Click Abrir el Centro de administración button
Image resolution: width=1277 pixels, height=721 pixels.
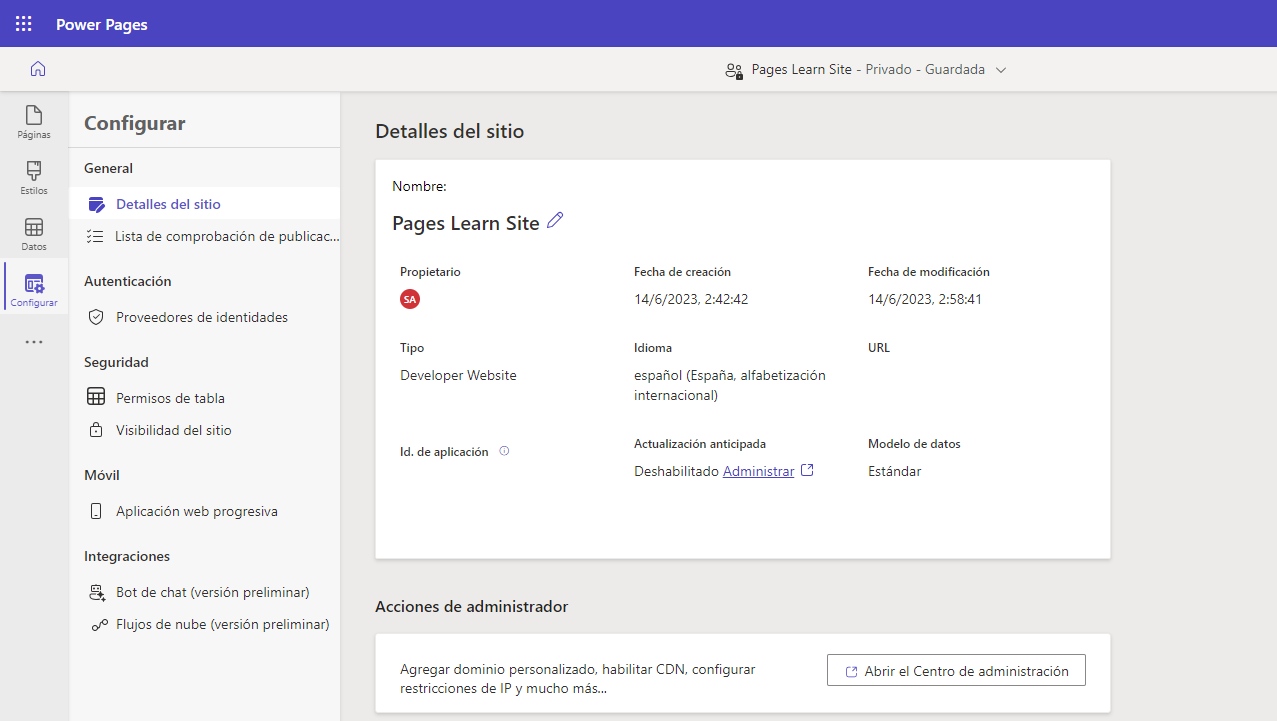[x=956, y=671]
